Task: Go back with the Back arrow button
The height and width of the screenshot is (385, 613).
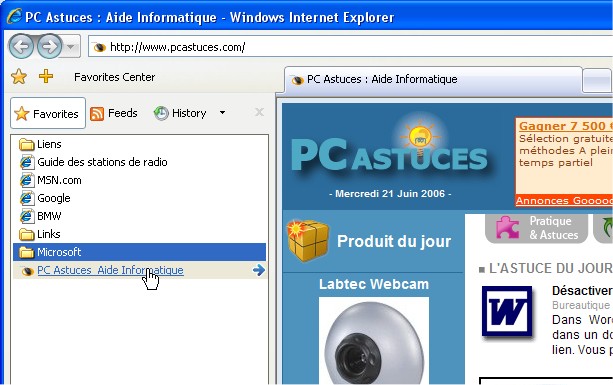Action: (21, 47)
